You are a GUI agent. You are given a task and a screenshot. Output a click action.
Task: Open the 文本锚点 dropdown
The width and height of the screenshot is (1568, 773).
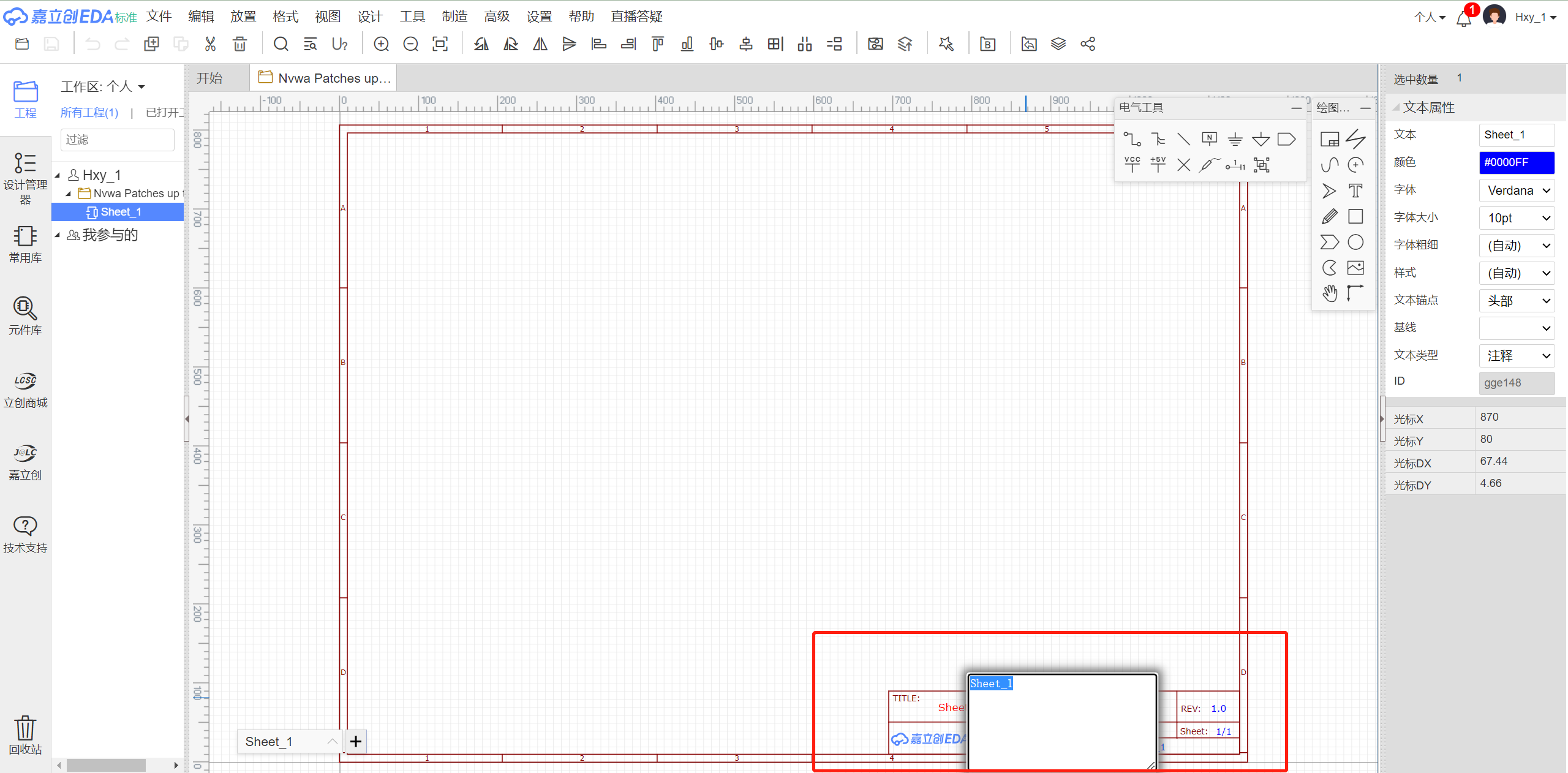tap(1517, 301)
